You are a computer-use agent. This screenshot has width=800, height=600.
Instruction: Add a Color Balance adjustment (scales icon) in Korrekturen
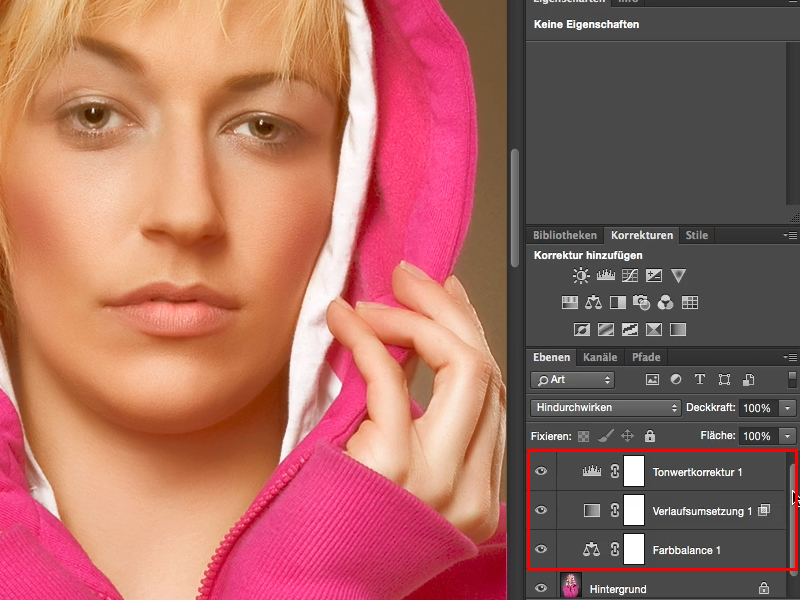coord(593,303)
